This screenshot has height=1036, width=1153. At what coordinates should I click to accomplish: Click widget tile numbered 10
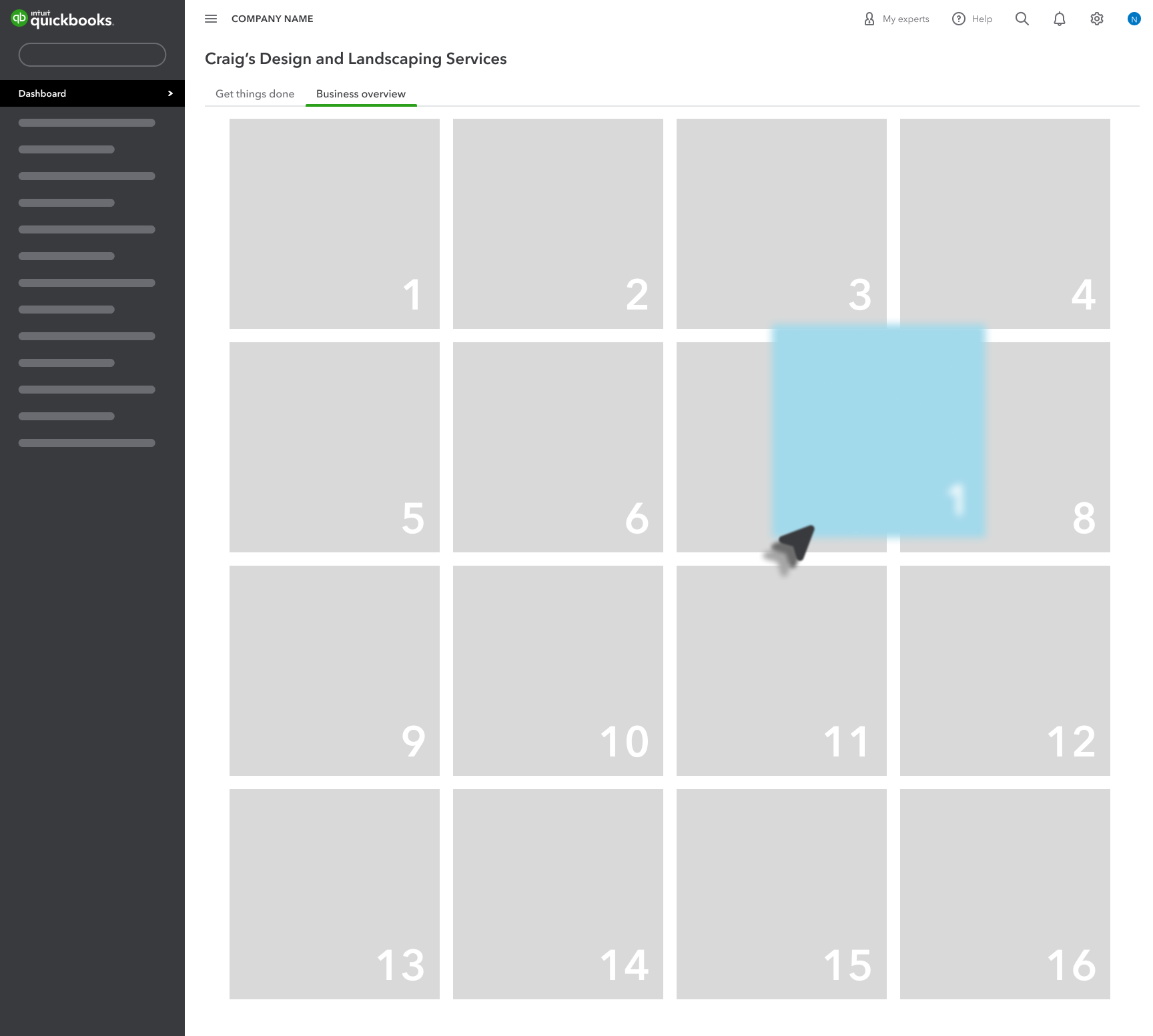tap(558, 670)
